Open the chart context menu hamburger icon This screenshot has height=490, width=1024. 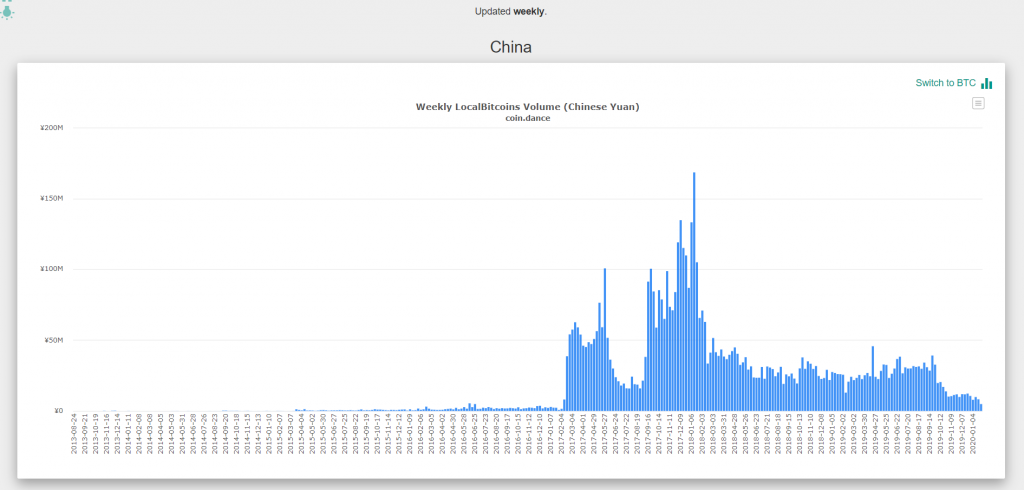pyautogui.click(x=978, y=103)
